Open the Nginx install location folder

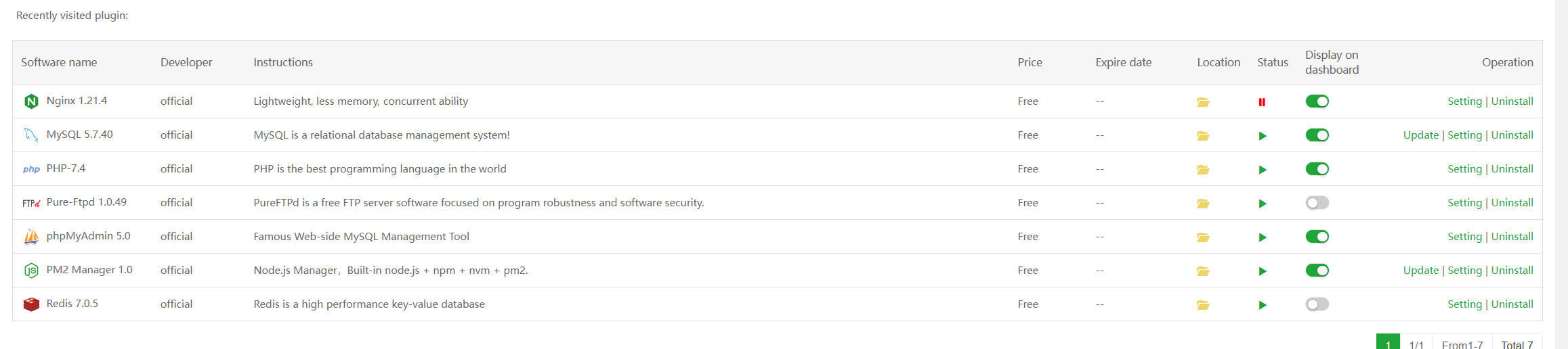pyautogui.click(x=1203, y=102)
